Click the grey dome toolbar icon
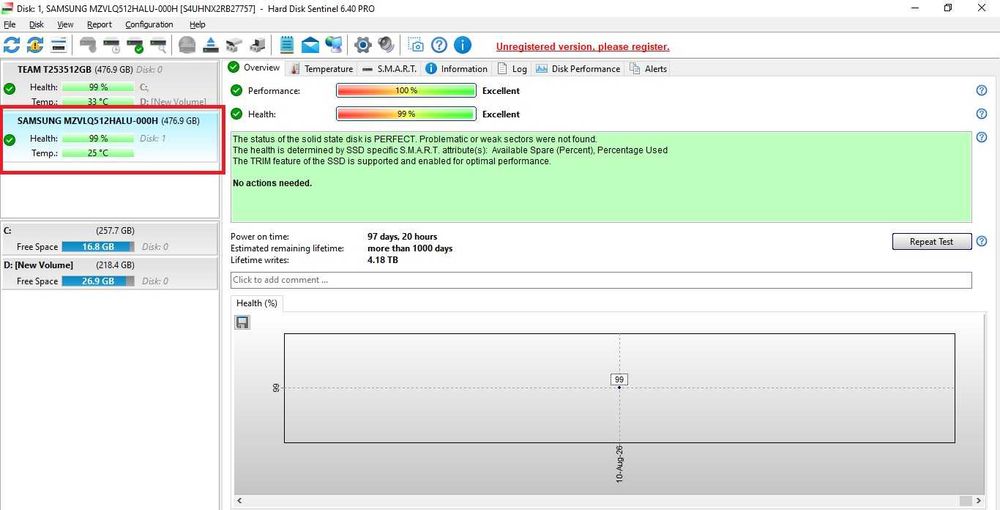Viewport: 1000px width, 510px height. point(187,45)
